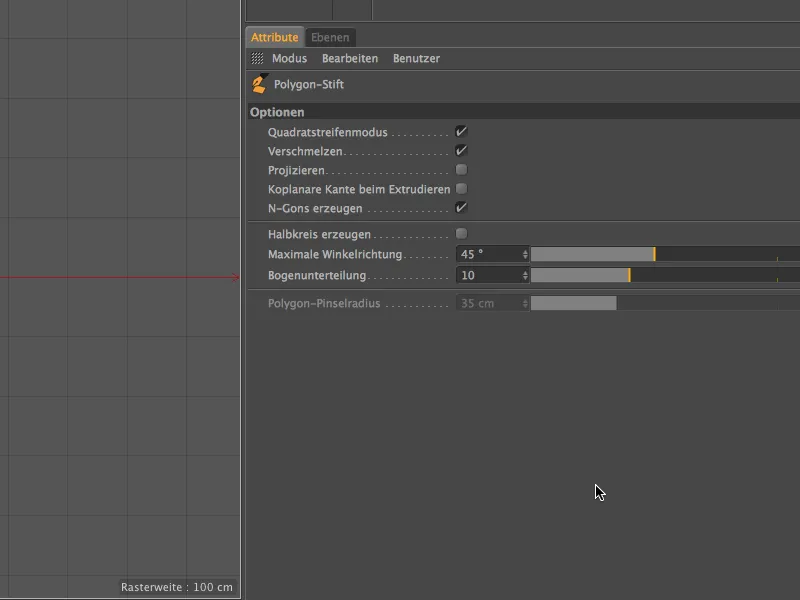Screen dimensions: 800x600
Task: Check Koplanare Kante beim Extrudieren
Action: [x=460, y=189]
